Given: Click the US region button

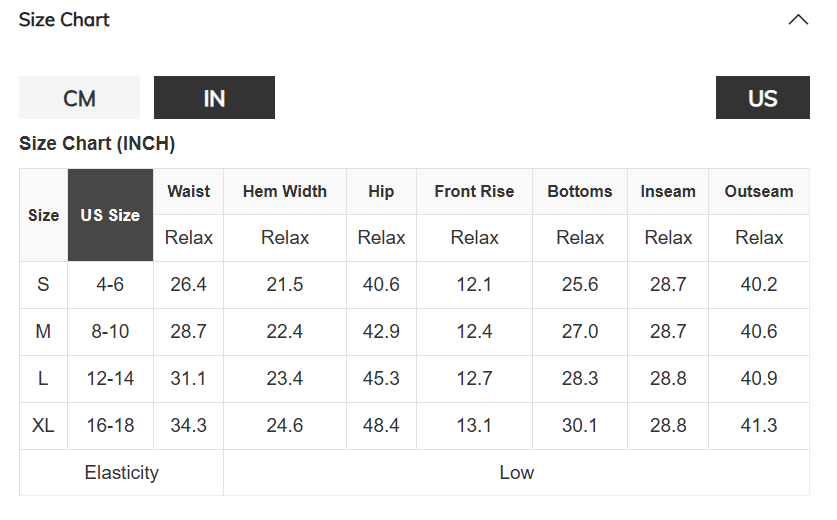Looking at the screenshot, I should coord(762,98).
